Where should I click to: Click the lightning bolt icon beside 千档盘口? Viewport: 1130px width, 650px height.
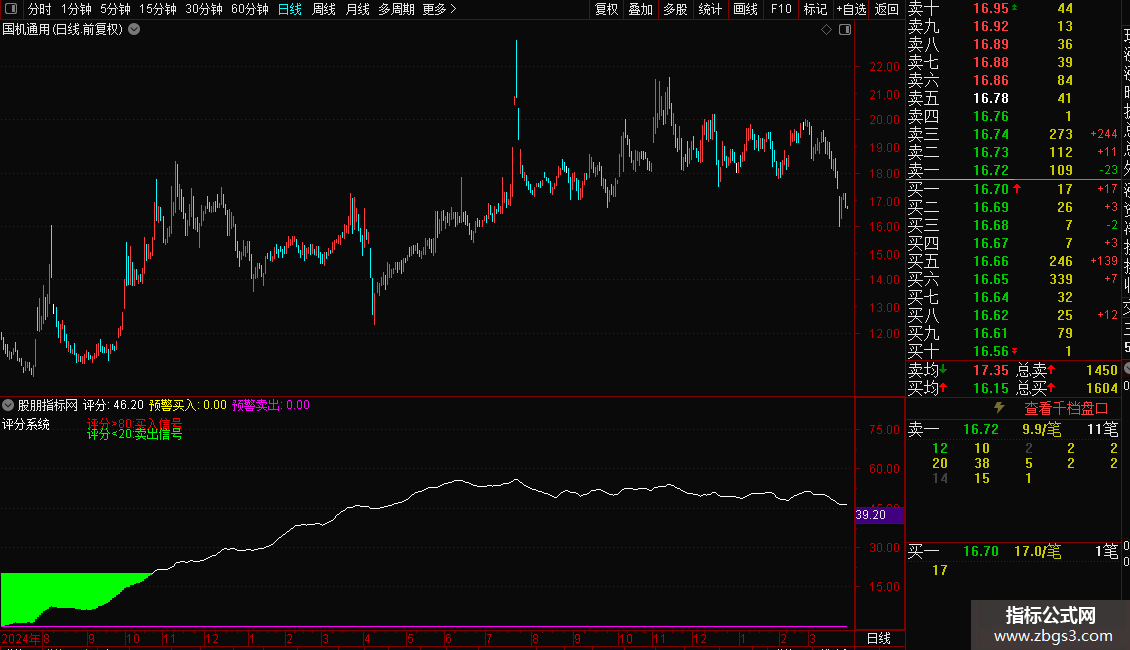click(x=999, y=408)
